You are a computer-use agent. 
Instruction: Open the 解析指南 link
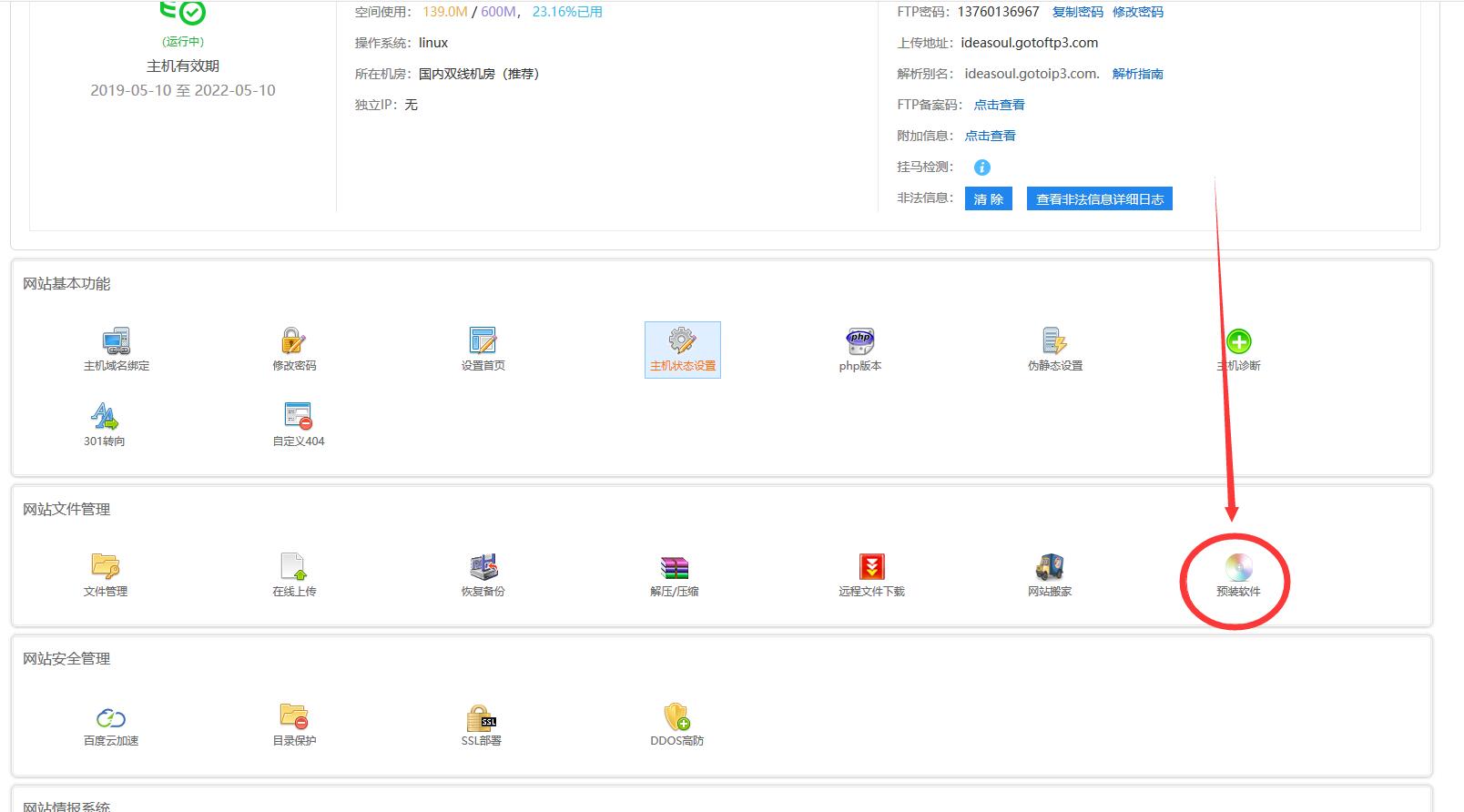pos(1138,74)
